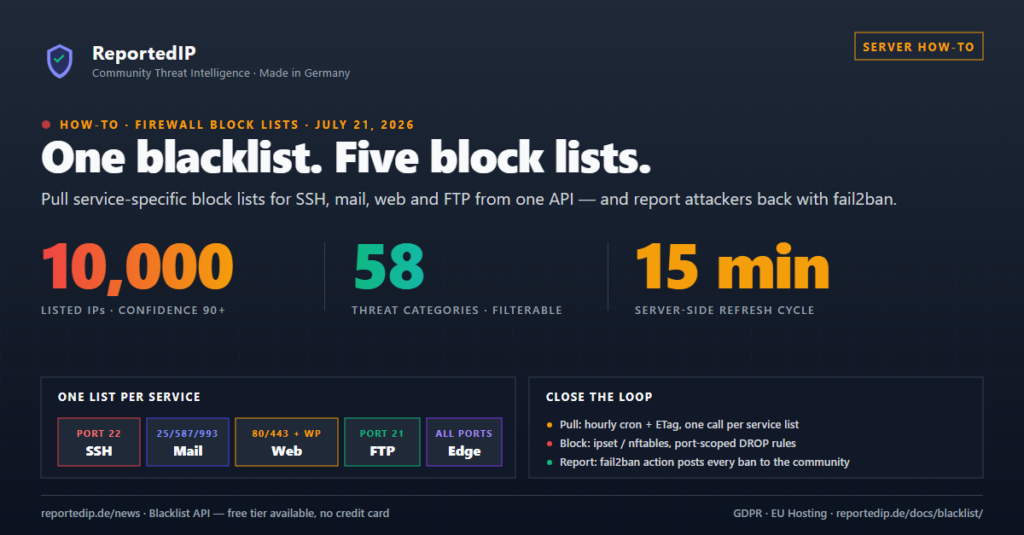Select the 80/443 + WP Web card
Screen dimensions: 1024x535
[x=286, y=442]
